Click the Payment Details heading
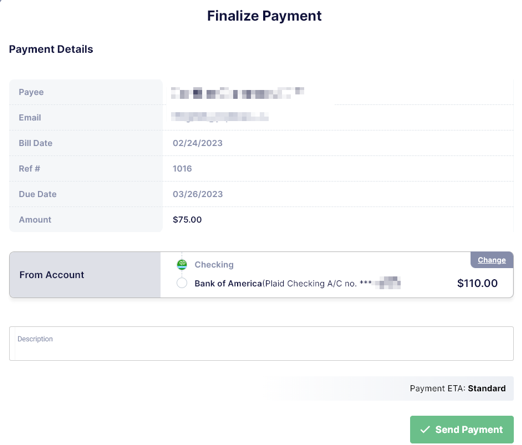522x445 pixels. pyautogui.click(x=51, y=49)
